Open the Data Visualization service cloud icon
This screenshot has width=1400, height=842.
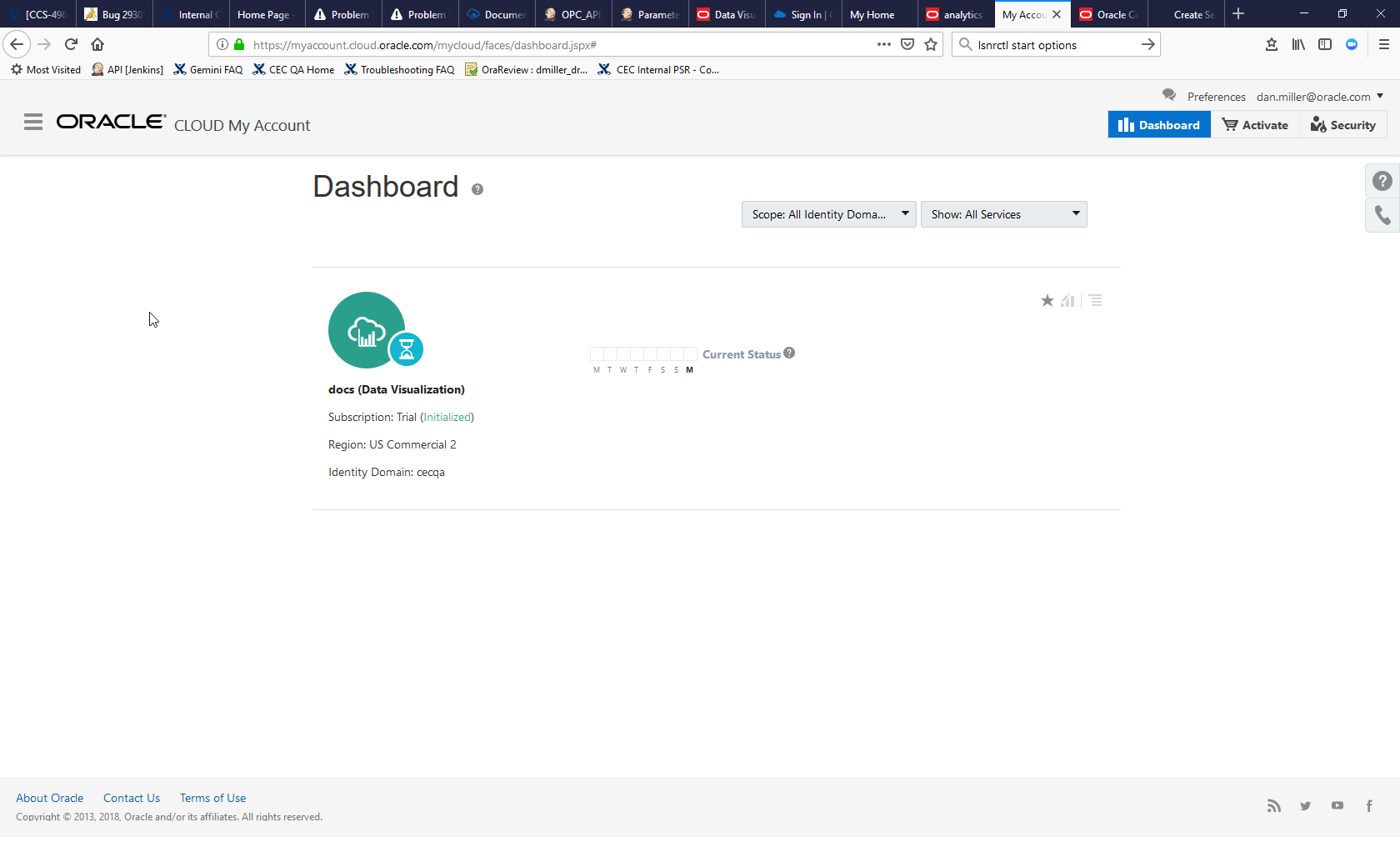click(367, 330)
